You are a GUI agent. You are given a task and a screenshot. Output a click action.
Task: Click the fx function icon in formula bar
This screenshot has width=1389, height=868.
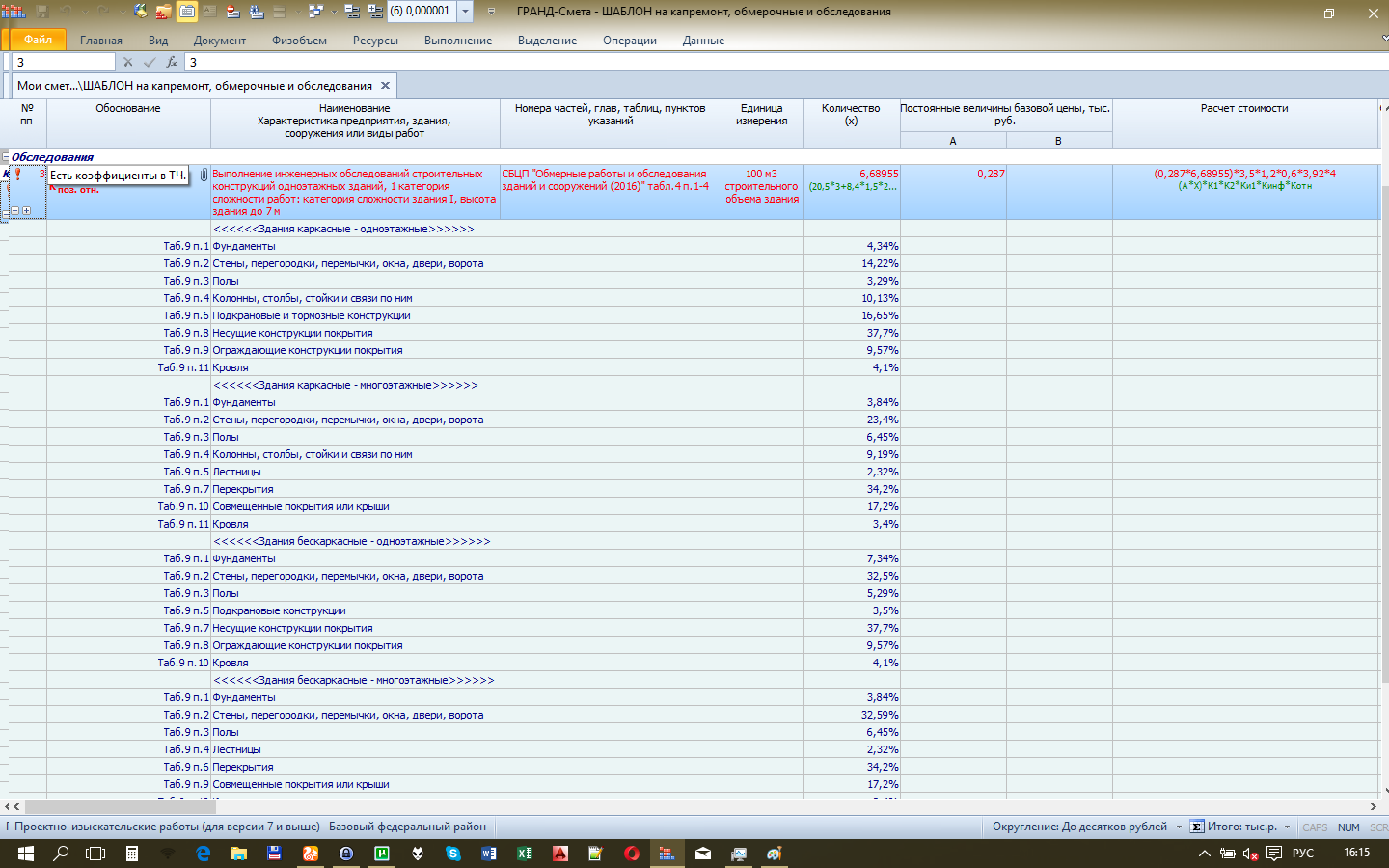click(x=172, y=62)
